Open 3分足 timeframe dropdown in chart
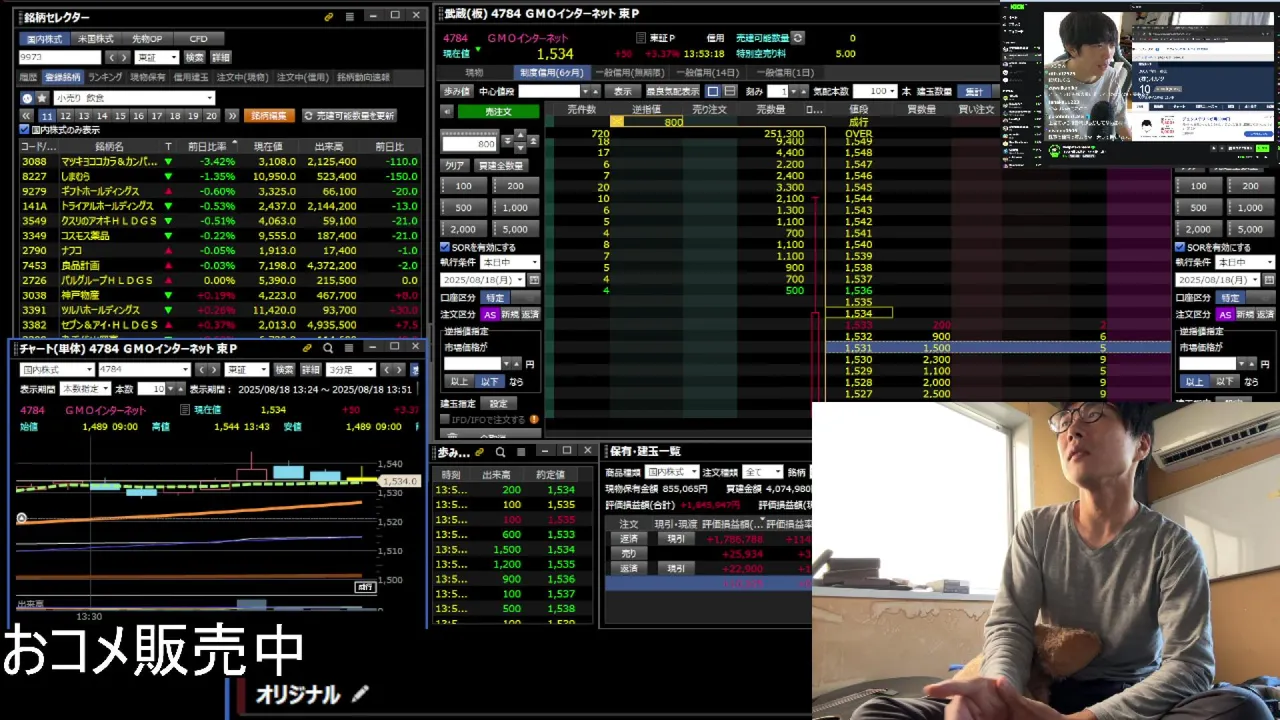The image size is (1280, 720). [351, 370]
